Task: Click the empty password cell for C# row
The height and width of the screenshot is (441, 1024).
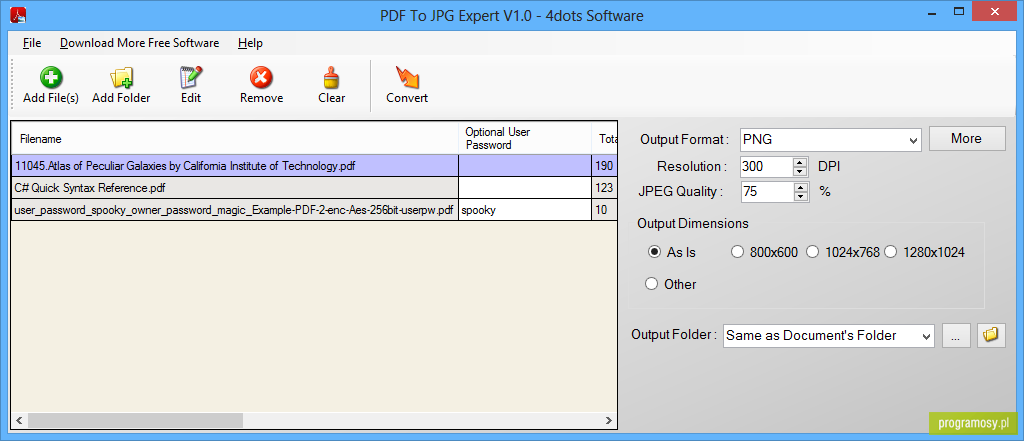Action: pyautogui.click(x=525, y=188)
